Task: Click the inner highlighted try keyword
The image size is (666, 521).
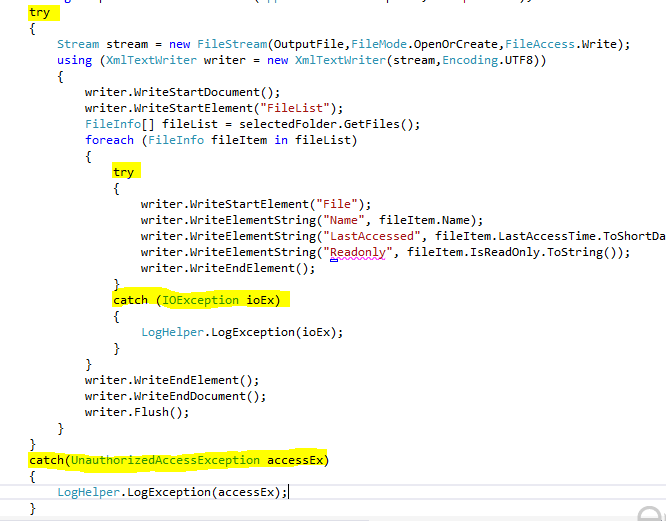Action: point(124,172)
